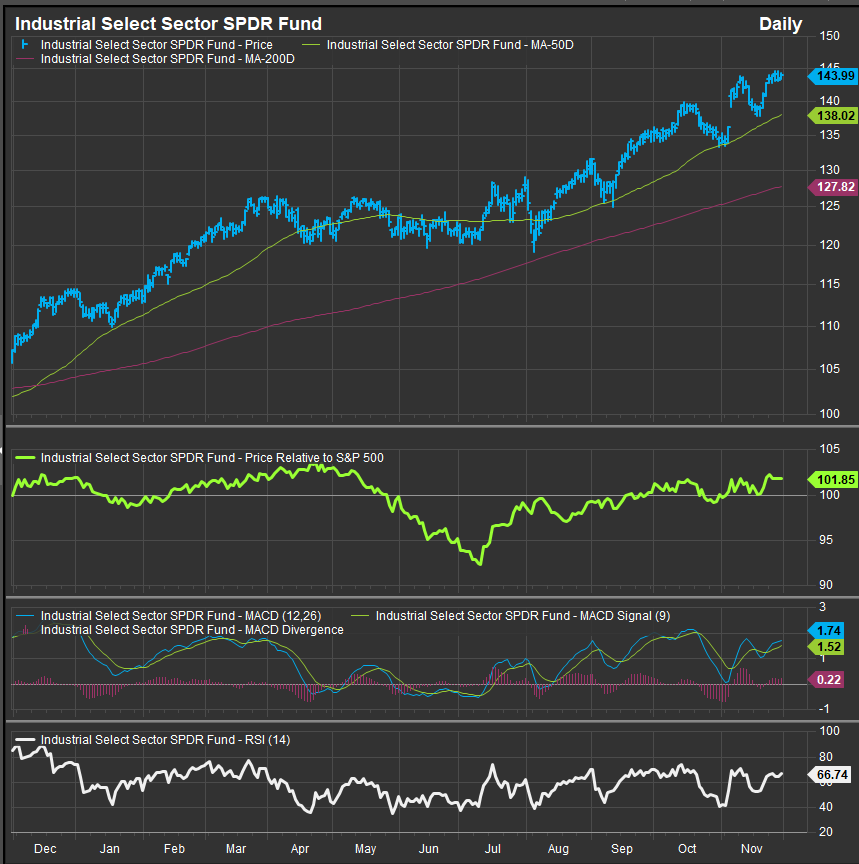Click the MA-200D legend entry

168,59
